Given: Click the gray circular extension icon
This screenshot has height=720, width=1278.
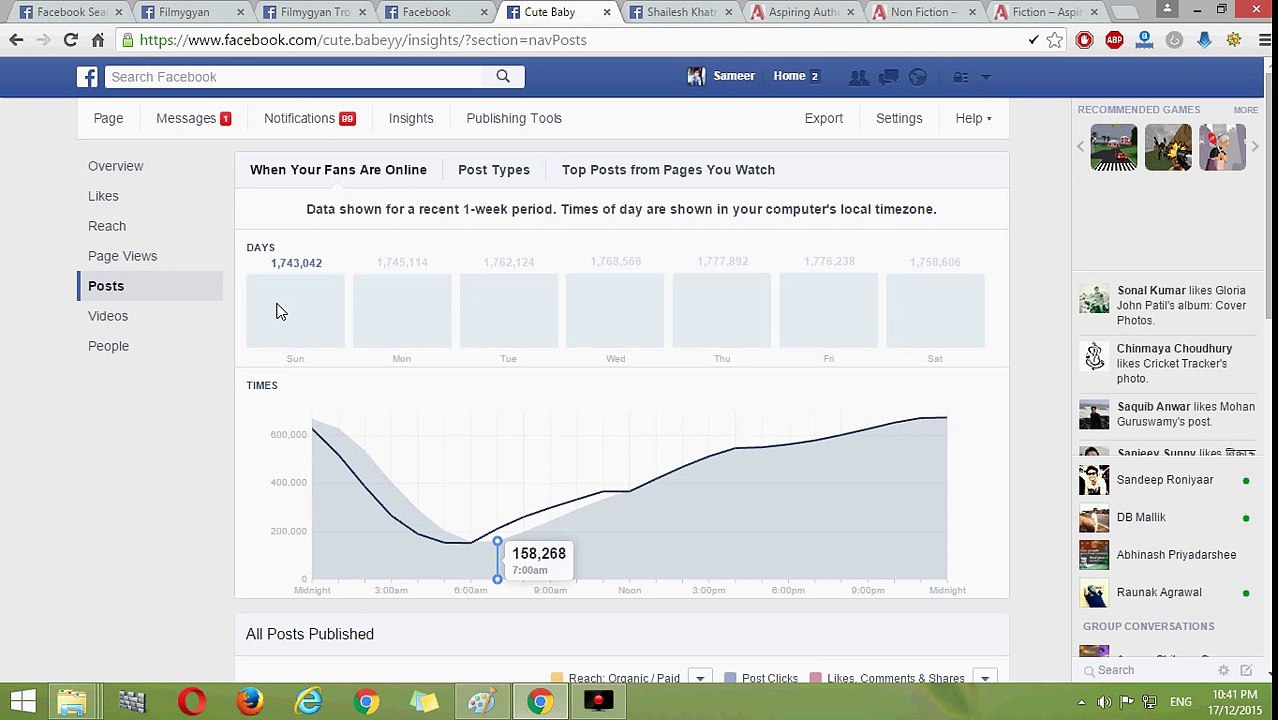Looking at the screenshot, I should (x=1174, y=40).
